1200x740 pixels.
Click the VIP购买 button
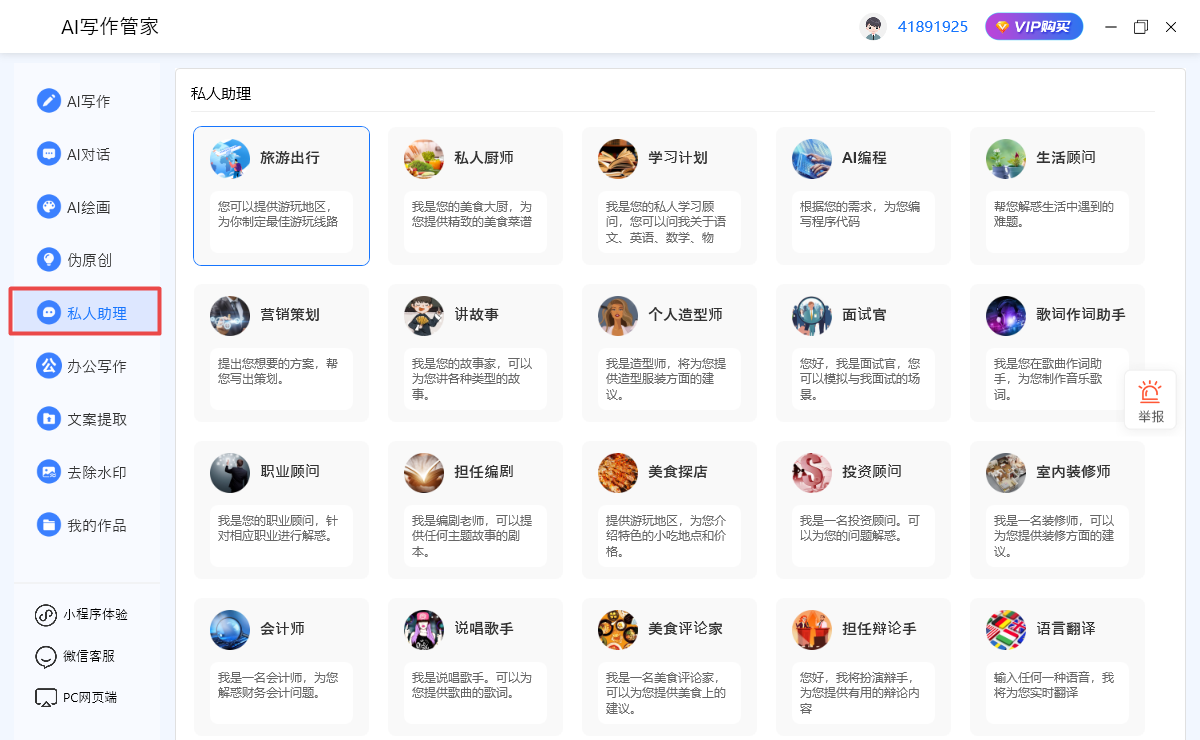(1034, 27)
